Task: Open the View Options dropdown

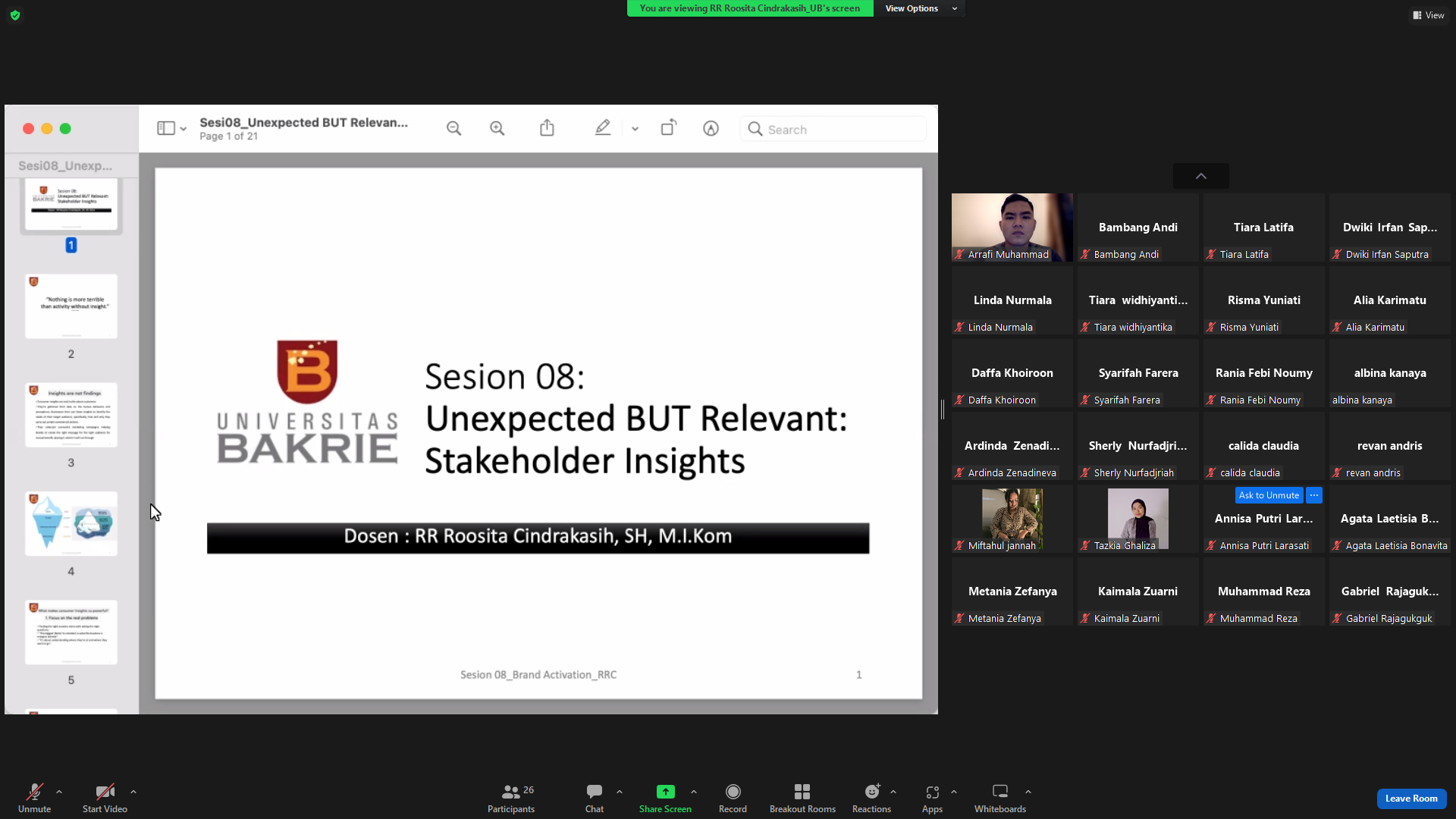Action: [921, 8]
